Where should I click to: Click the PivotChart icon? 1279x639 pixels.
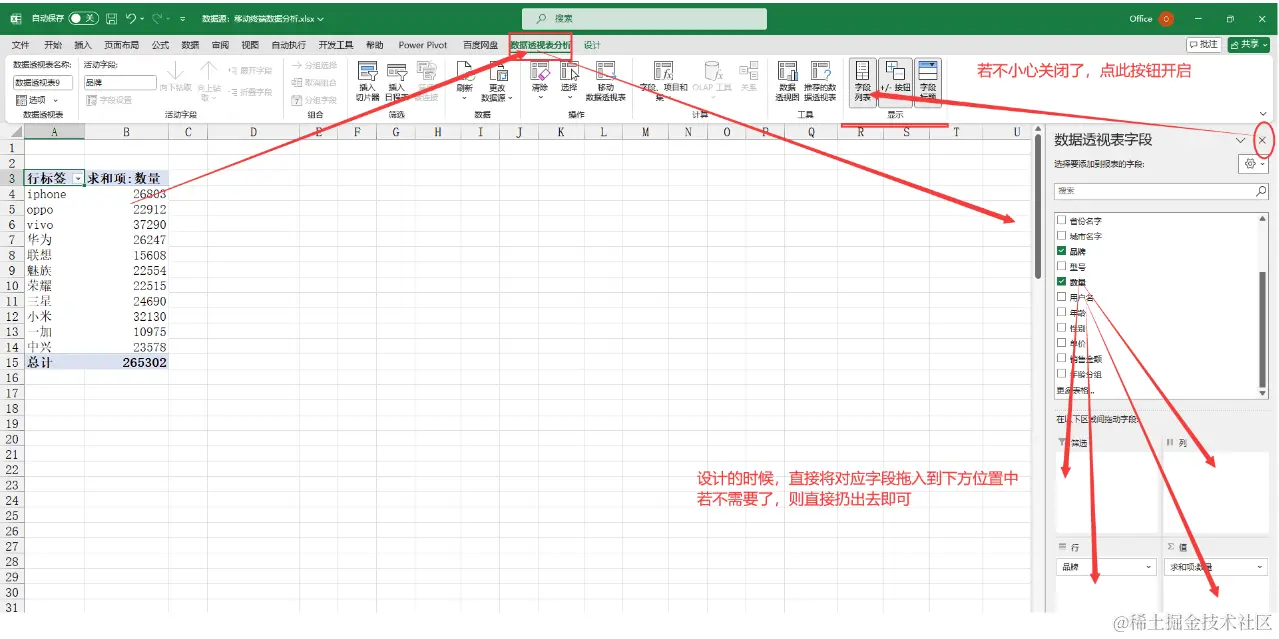click(x=787, y=70)
